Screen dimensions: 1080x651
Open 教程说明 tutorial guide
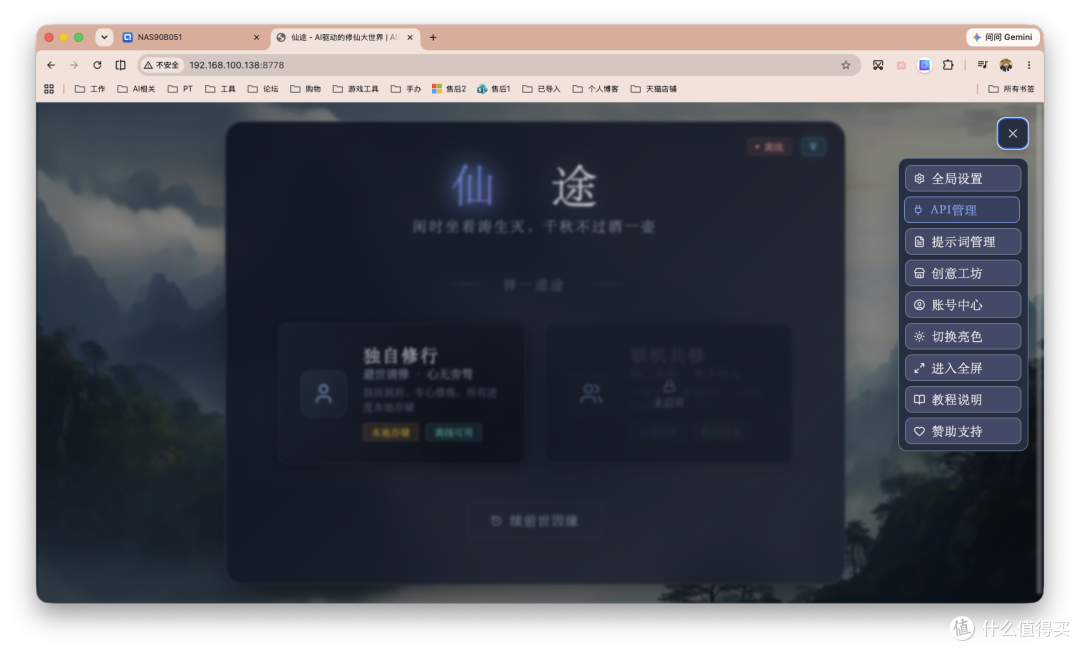(x=962, y=400)
